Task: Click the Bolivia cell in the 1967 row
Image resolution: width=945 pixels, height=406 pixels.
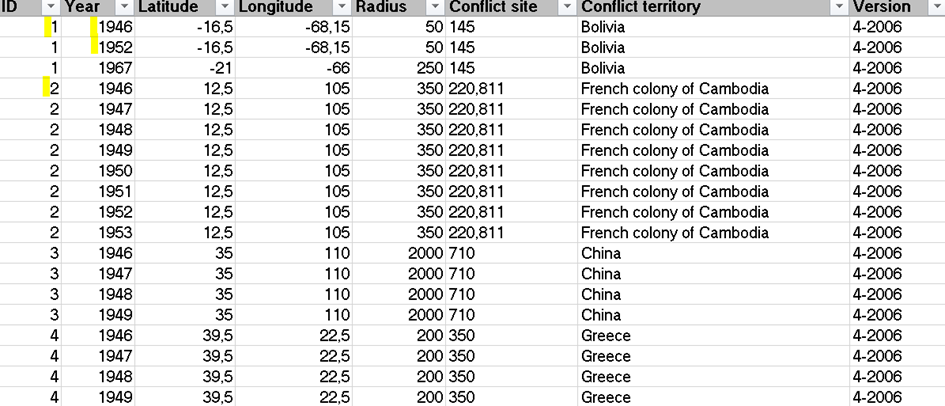Action: (714, 68)
